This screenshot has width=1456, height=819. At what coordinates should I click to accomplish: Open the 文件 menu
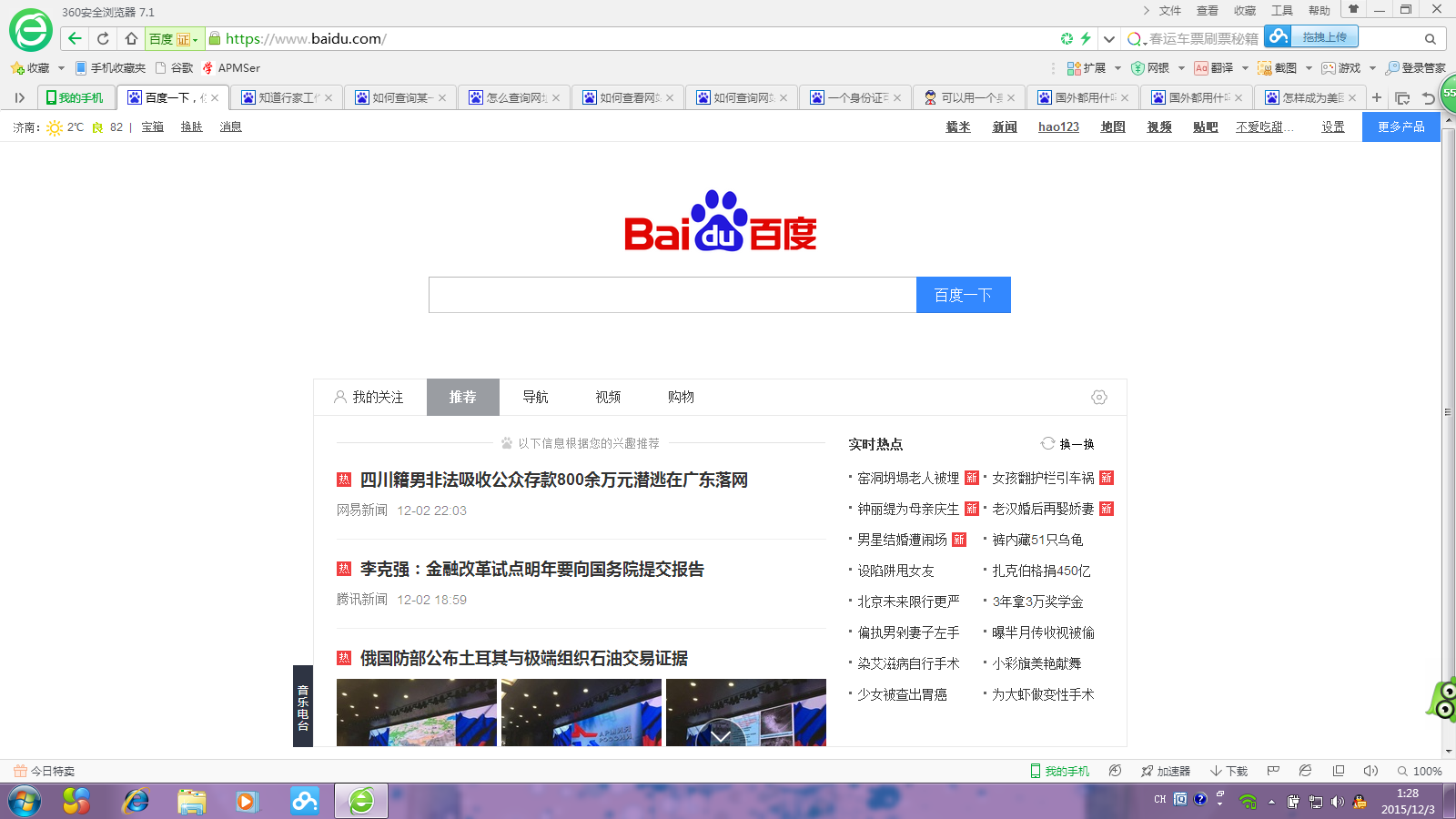click(1169, 11)
